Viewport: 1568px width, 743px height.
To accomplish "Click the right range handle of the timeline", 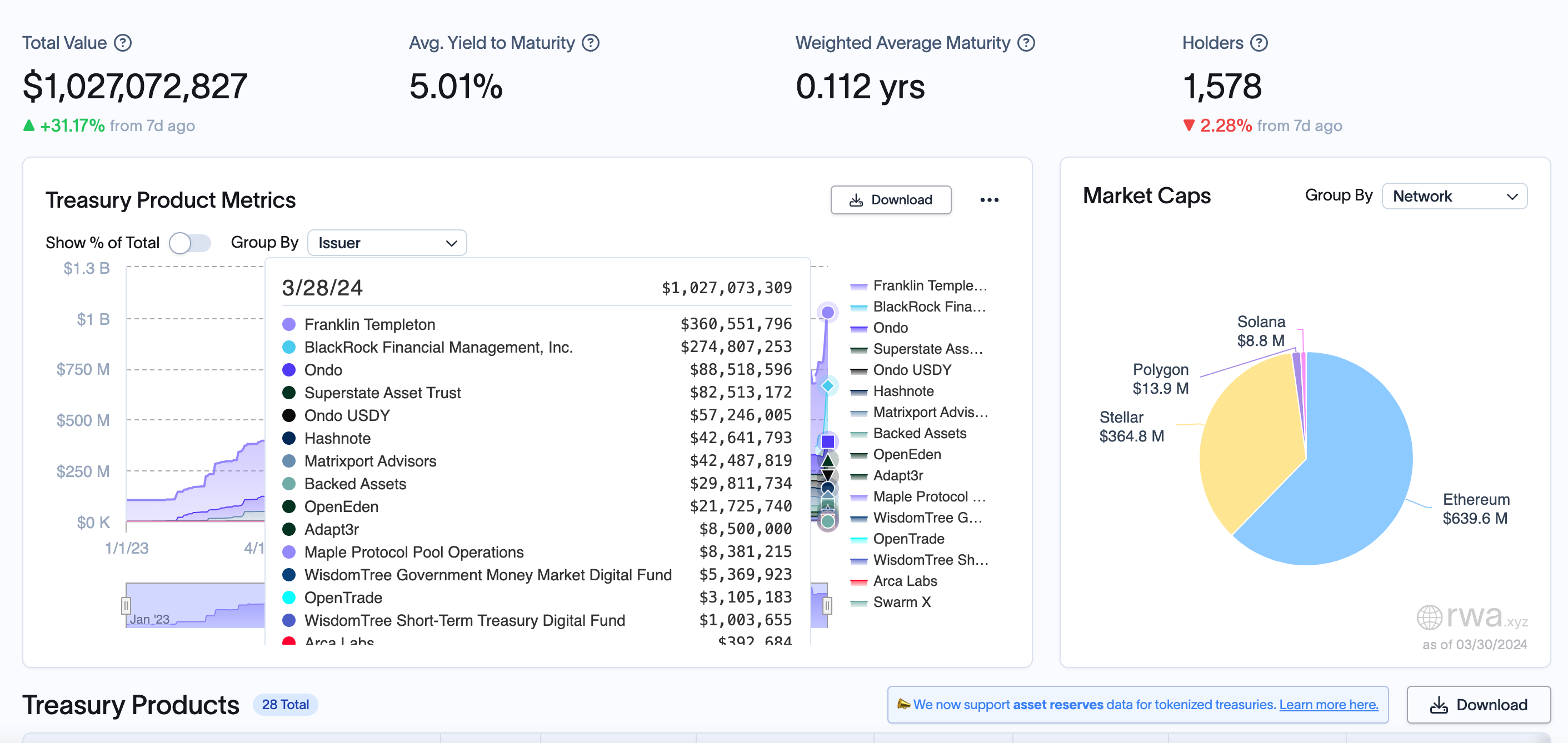I will (x=827, y=605).
